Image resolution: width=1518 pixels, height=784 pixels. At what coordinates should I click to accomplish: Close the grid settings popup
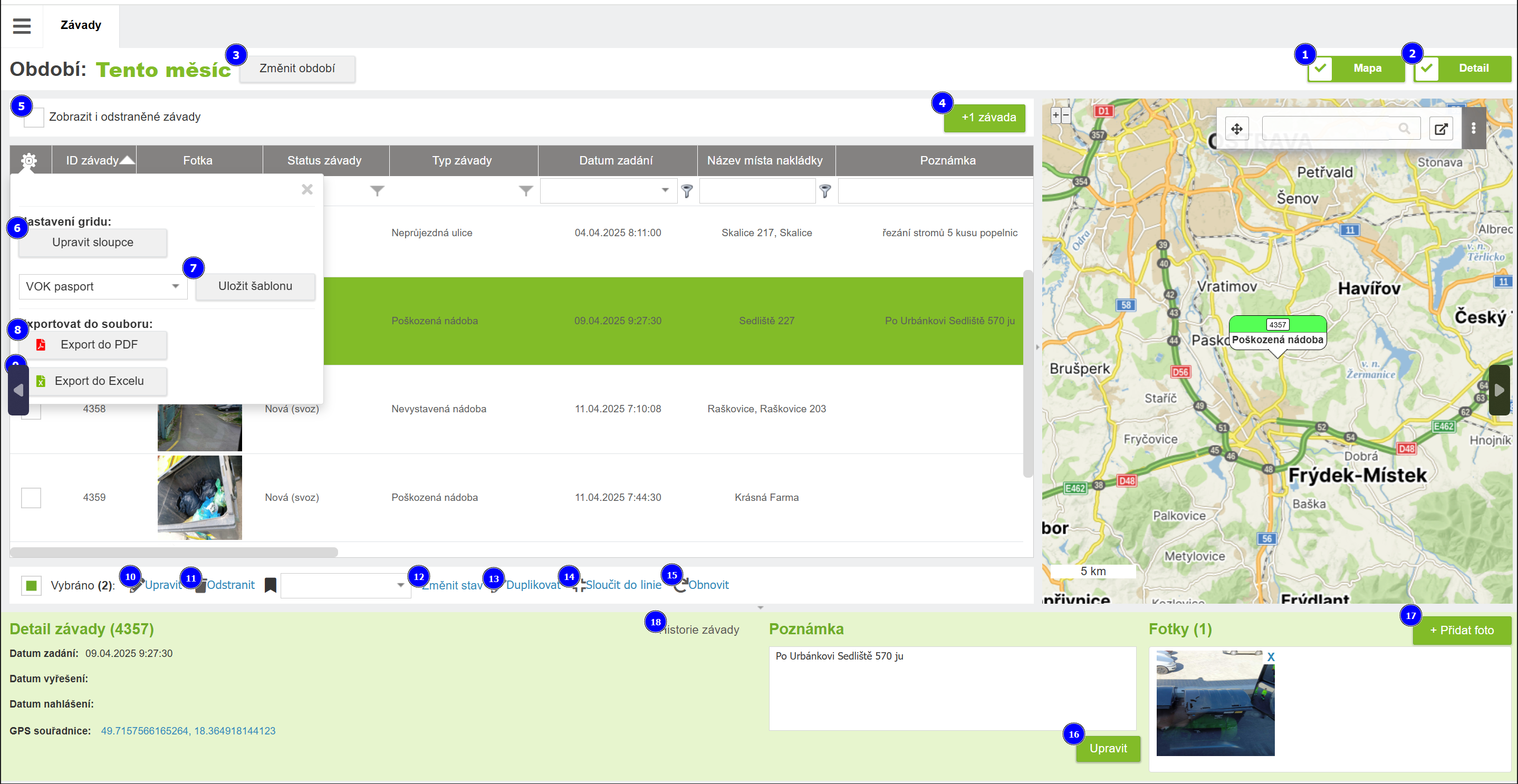point(306,190)
